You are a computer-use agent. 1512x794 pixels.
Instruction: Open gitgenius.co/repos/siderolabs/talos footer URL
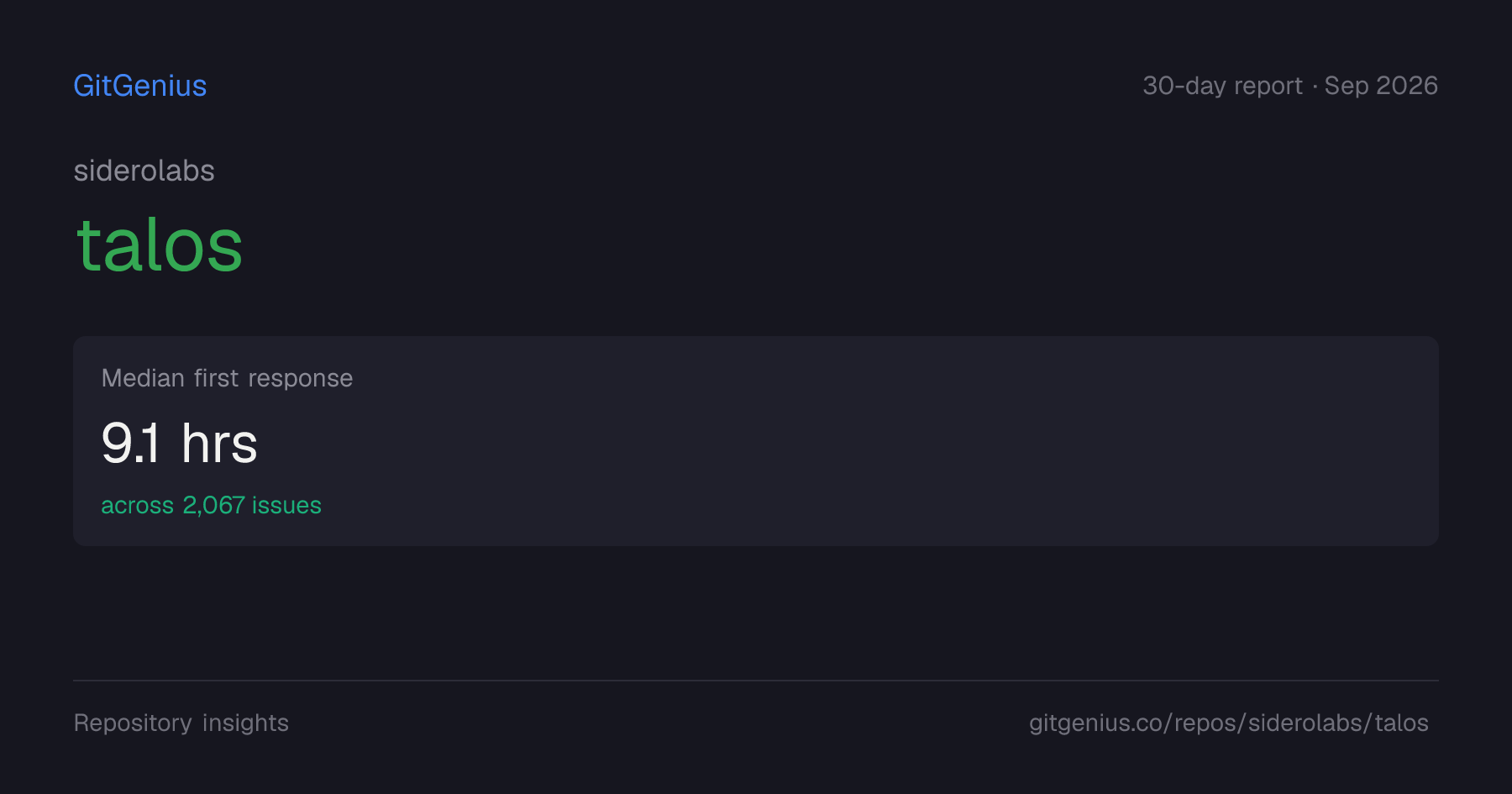[1229, 723]
